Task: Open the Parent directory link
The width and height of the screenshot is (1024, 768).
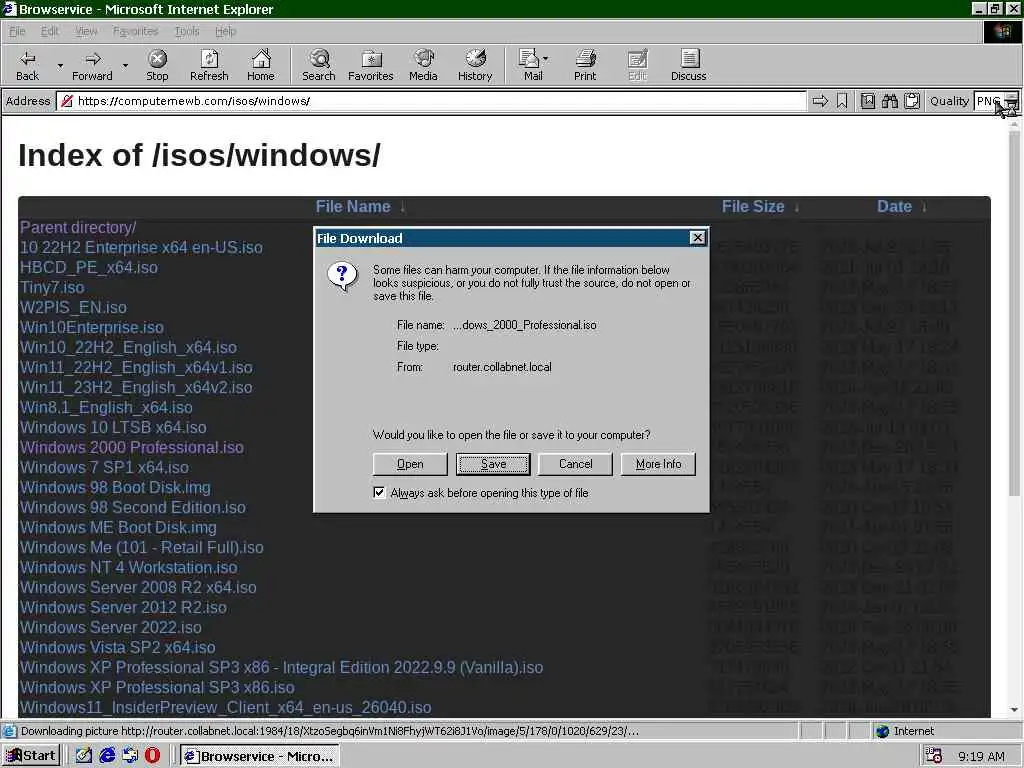Action: click(78, 227)
